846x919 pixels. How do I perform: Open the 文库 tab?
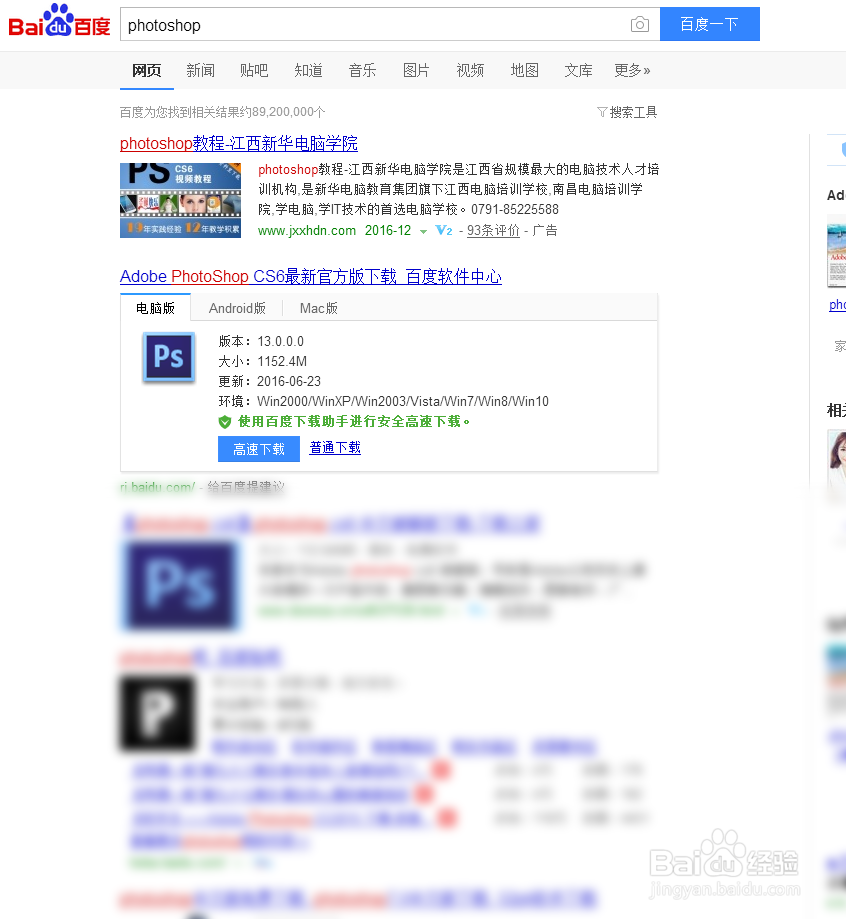coord(579,71)
